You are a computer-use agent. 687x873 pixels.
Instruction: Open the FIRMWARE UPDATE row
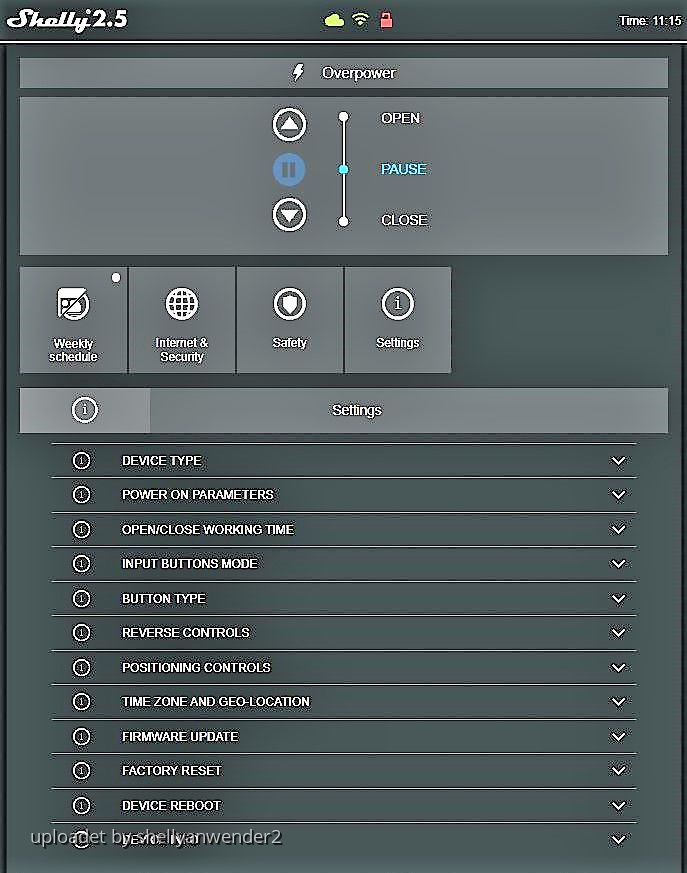(x=180, y=737)
